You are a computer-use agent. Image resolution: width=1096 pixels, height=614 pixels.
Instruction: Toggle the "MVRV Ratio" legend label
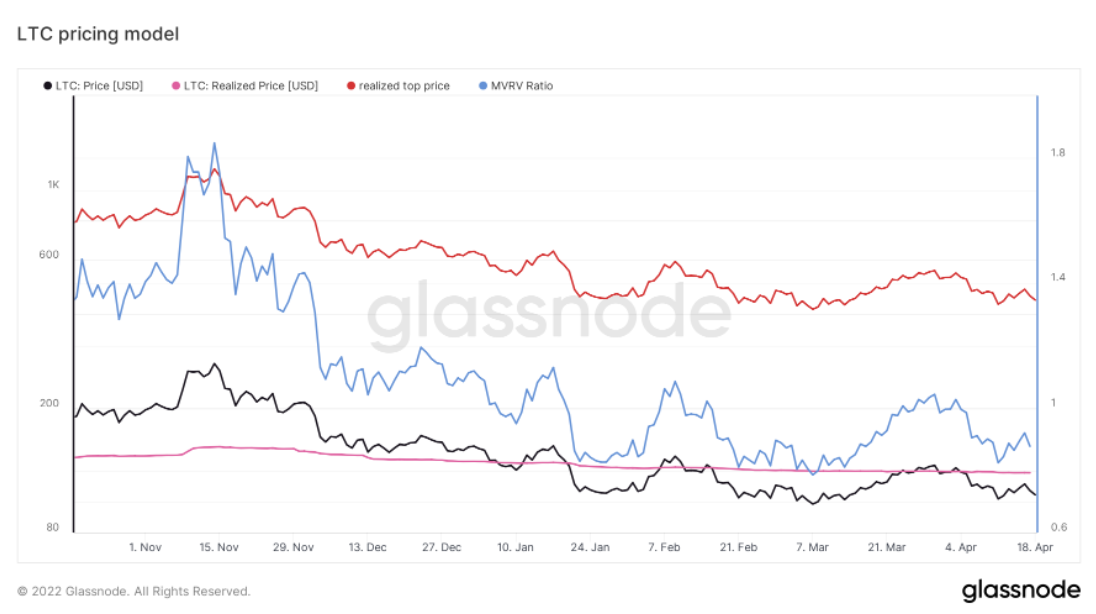[523, 86]
